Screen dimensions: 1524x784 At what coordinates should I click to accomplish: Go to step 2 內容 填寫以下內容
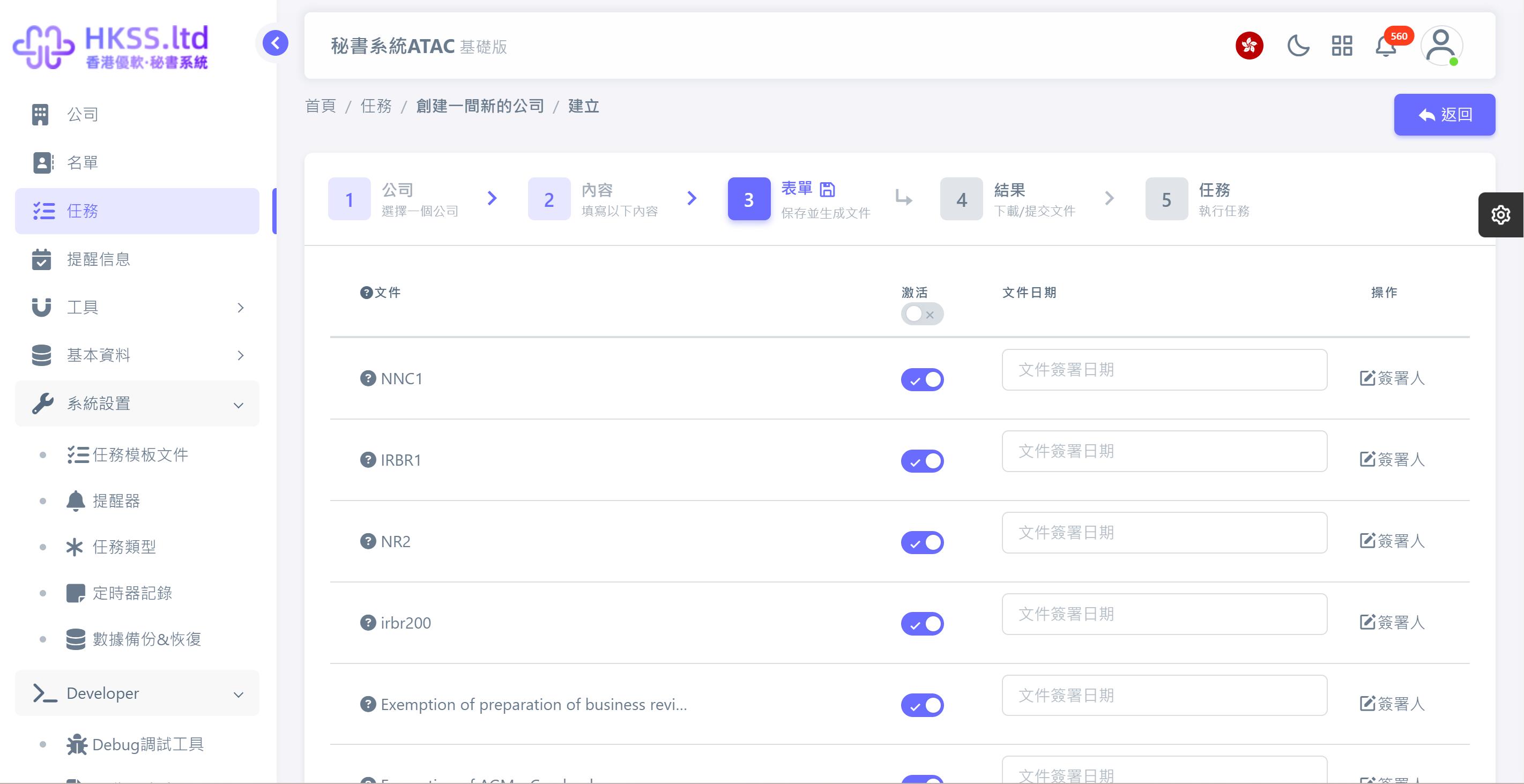point(593,199)
